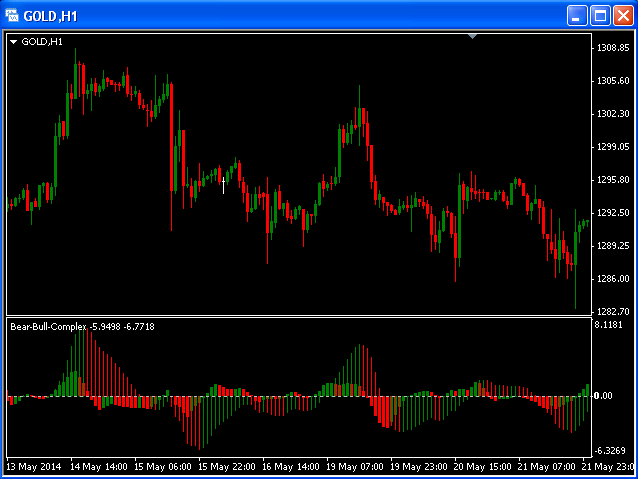
Task: Click the 19 May 23:00 time label
Action: tap(419, 467)
